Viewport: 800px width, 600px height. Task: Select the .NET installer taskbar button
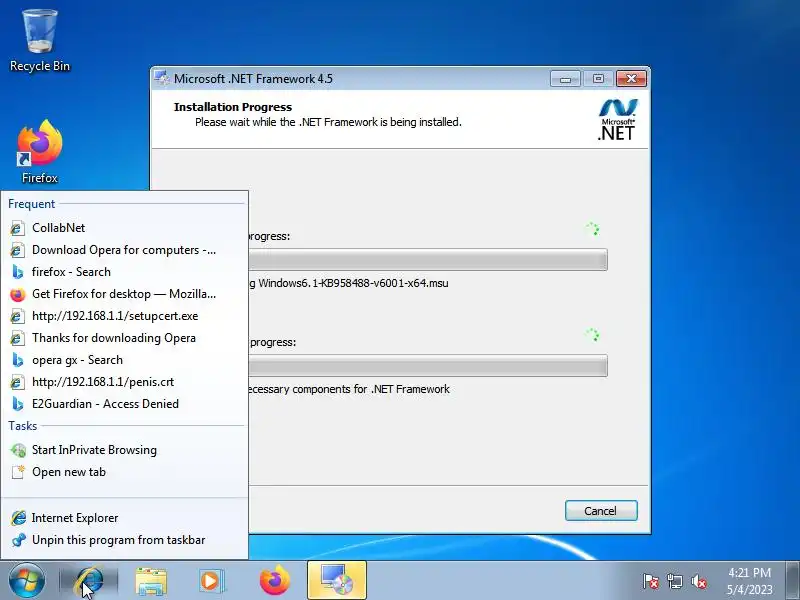point(337,581)
